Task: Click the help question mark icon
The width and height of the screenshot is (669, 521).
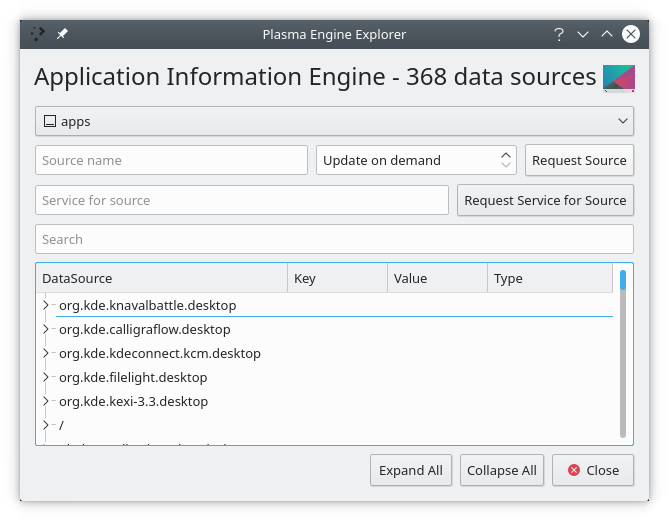Action: coord(559,34)
